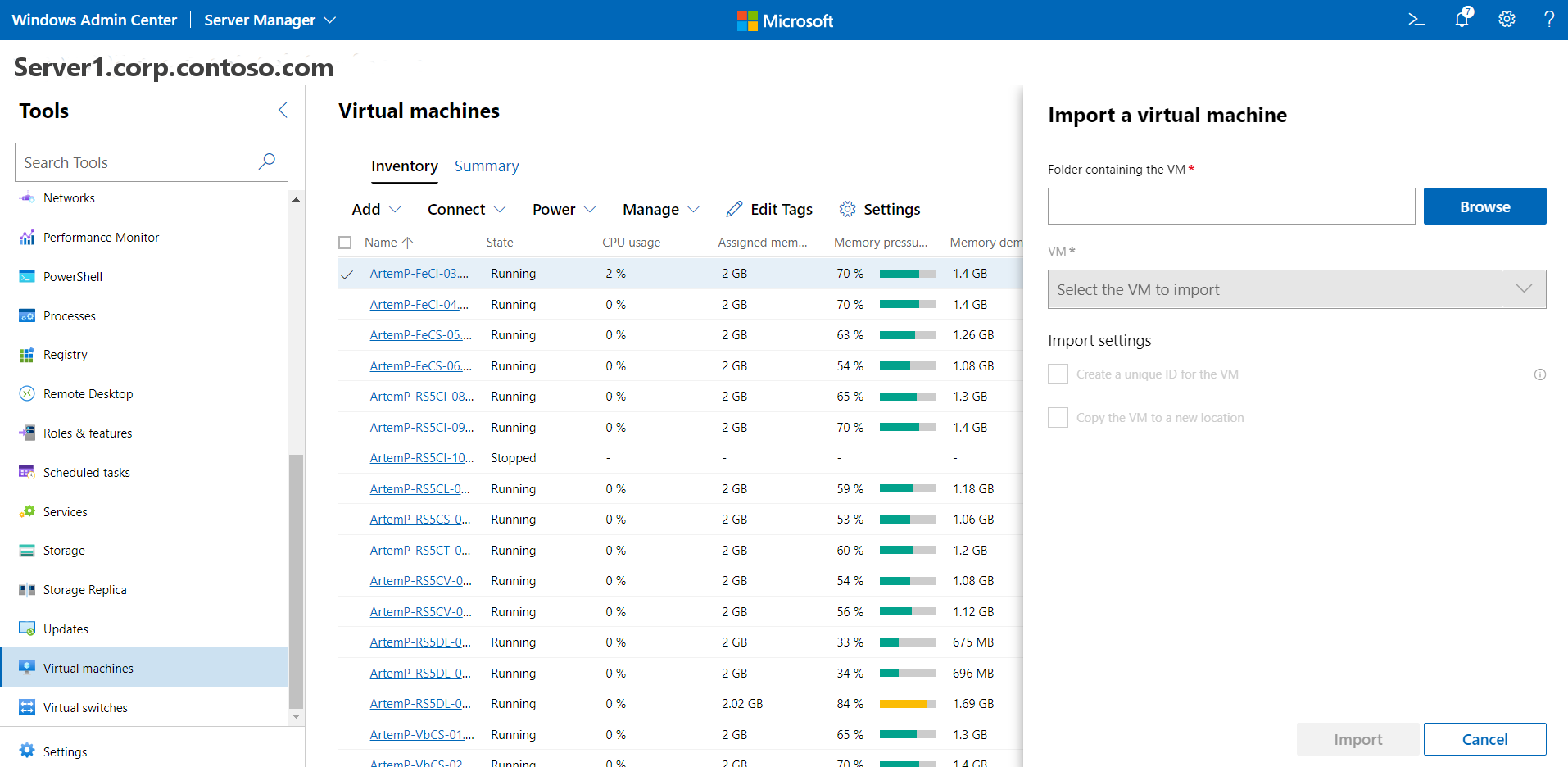Check the select-all checkbox in the header
The image size is (1568, 767).
coord(344,242)
